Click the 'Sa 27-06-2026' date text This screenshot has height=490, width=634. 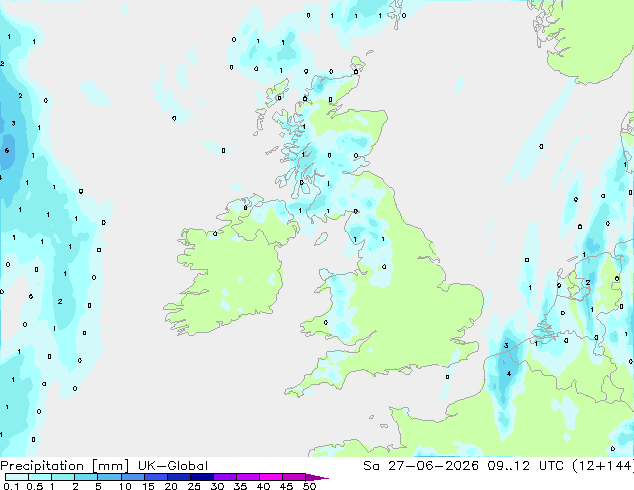point(421,466)
